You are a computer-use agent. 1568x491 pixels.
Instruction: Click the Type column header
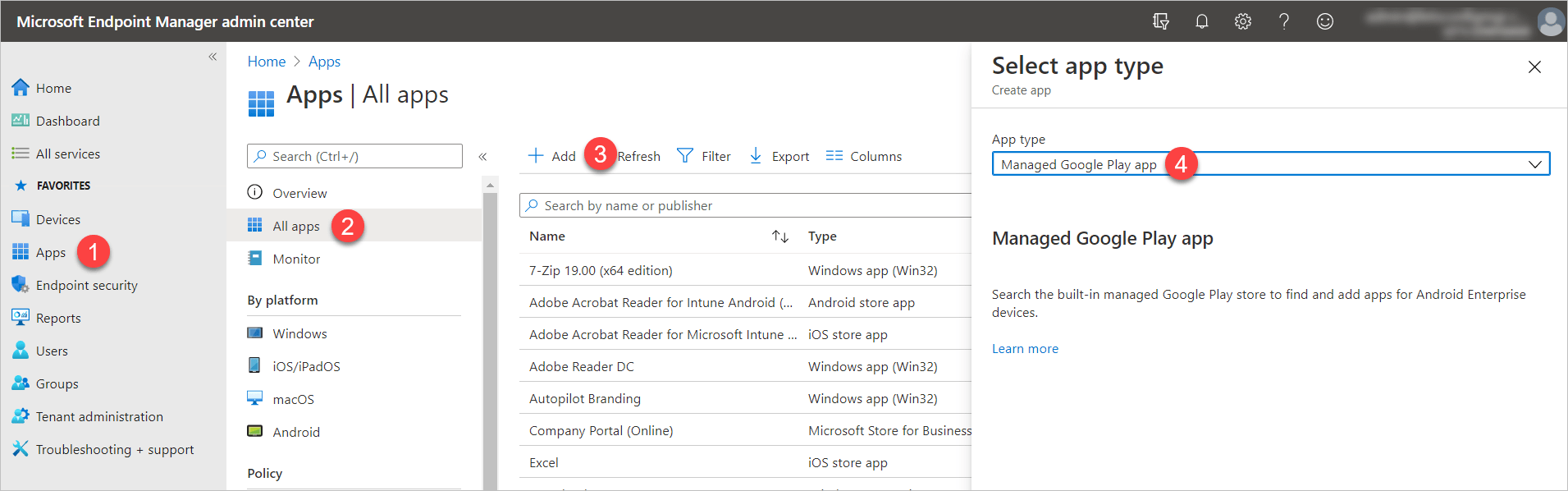click(822, 236)
